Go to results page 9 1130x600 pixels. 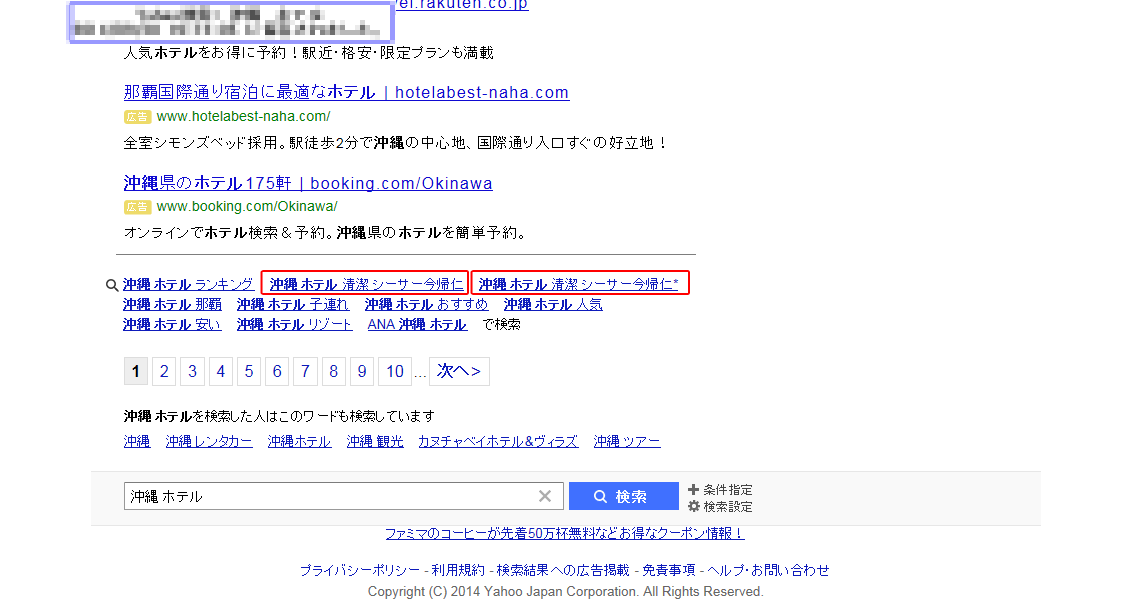coord(362,372)
